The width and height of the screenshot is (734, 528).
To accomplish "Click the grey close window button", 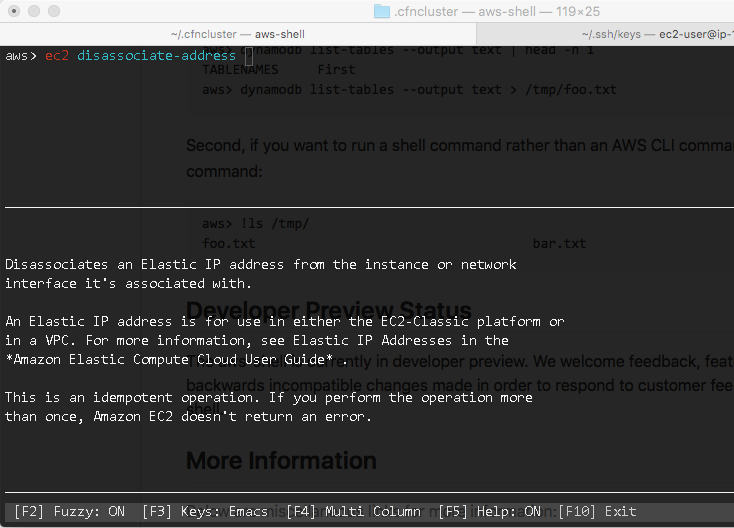I will click(14, 11).
